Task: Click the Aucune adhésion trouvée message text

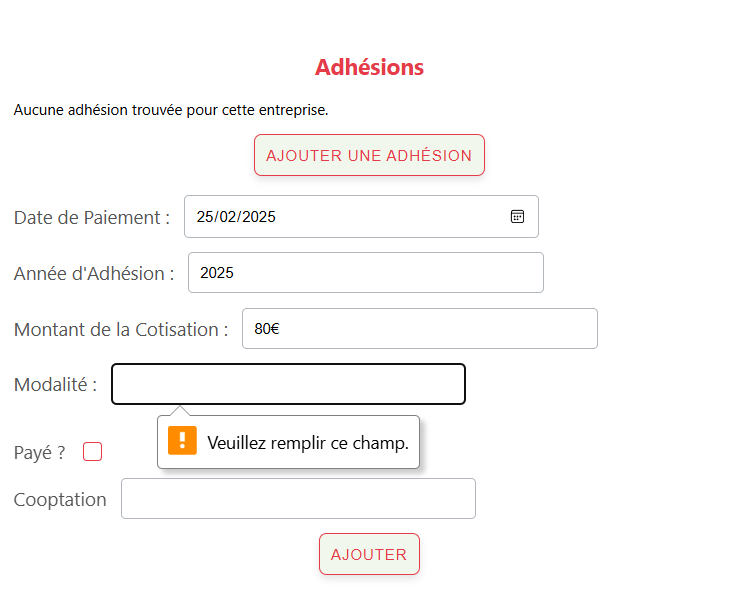Action: click(171, 110)
